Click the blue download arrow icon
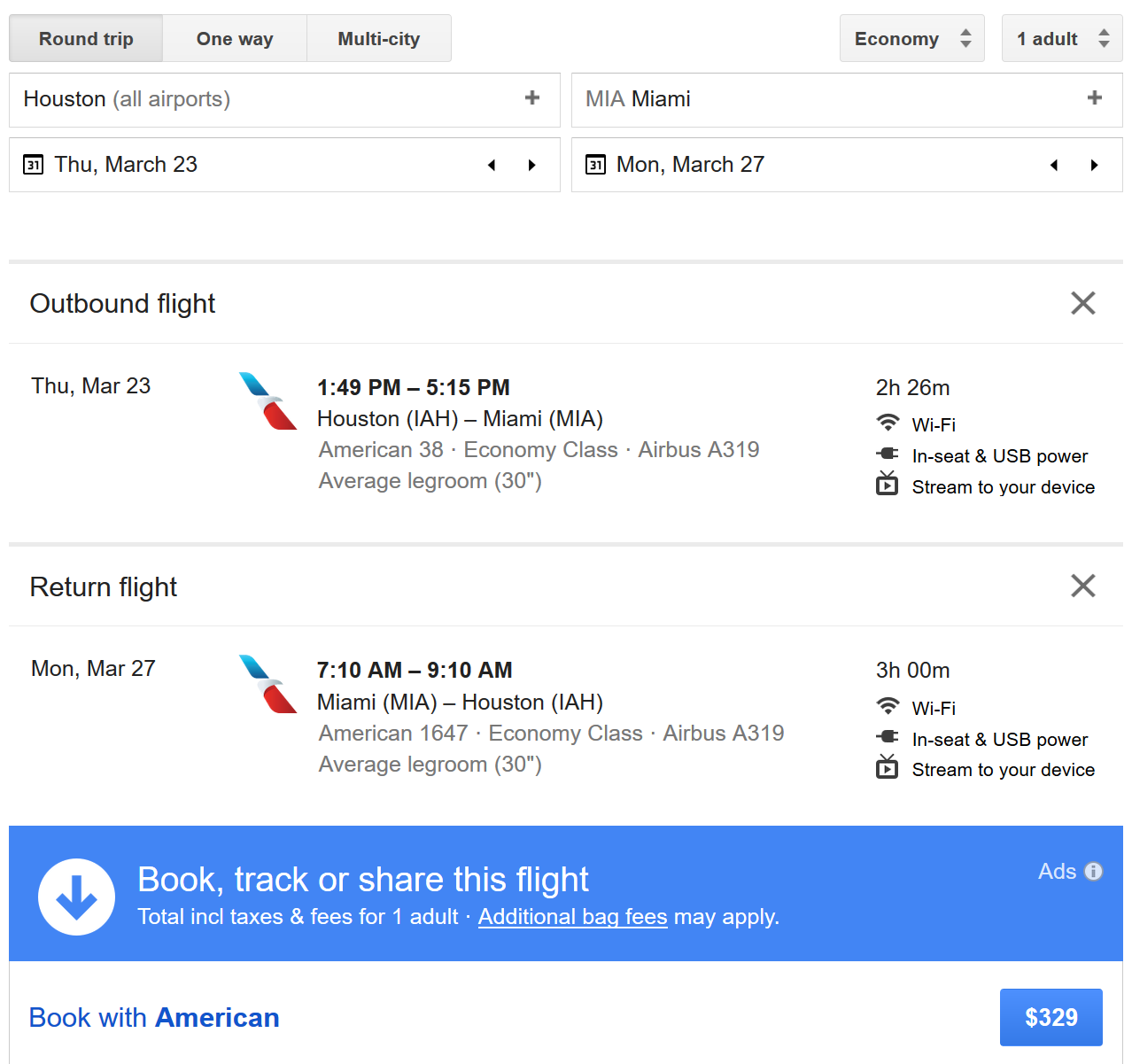Image resolution: width=1132 pixels, height=1064 pixels. tap(76, 897)
